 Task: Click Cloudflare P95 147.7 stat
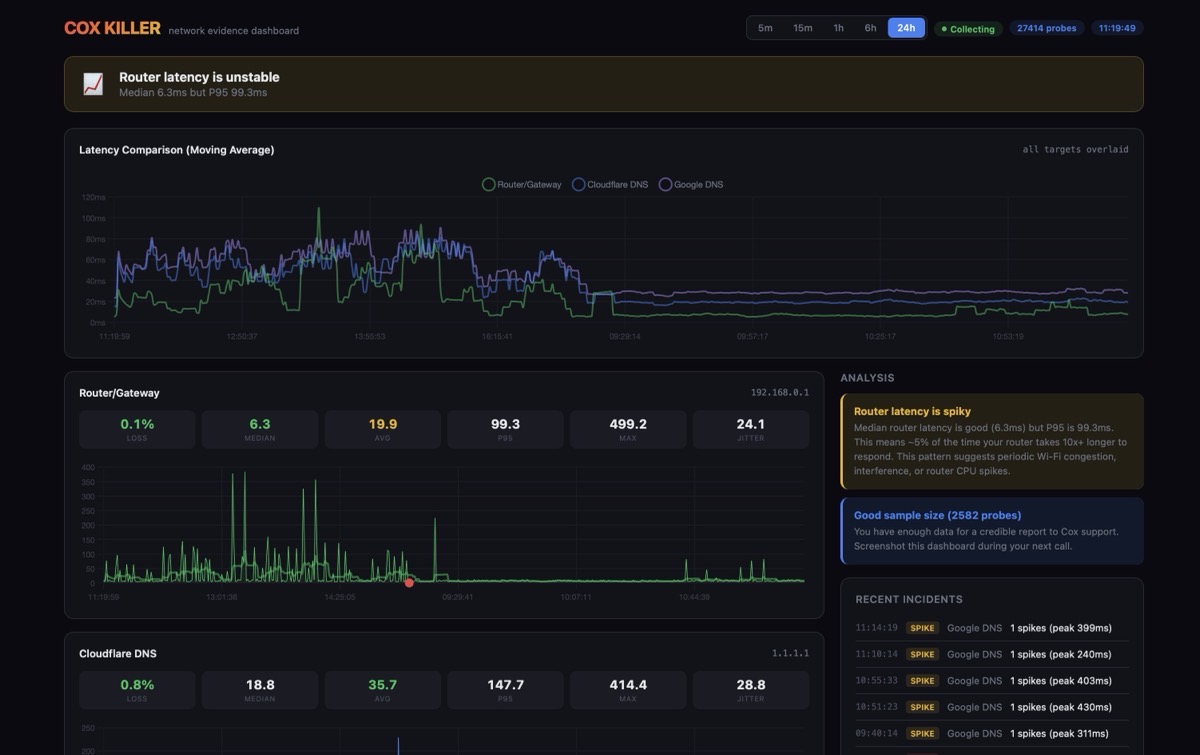pos(505,690)
